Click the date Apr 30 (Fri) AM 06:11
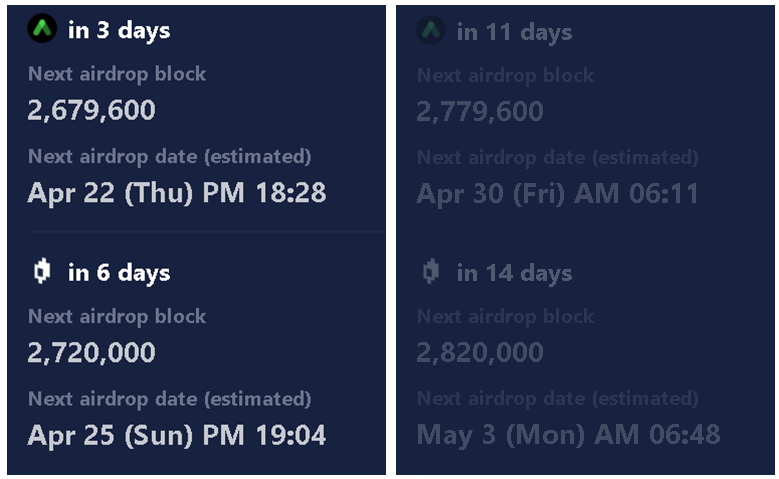Image resolution: width=779 pixels, height=479 pixels. coord(557,193)
